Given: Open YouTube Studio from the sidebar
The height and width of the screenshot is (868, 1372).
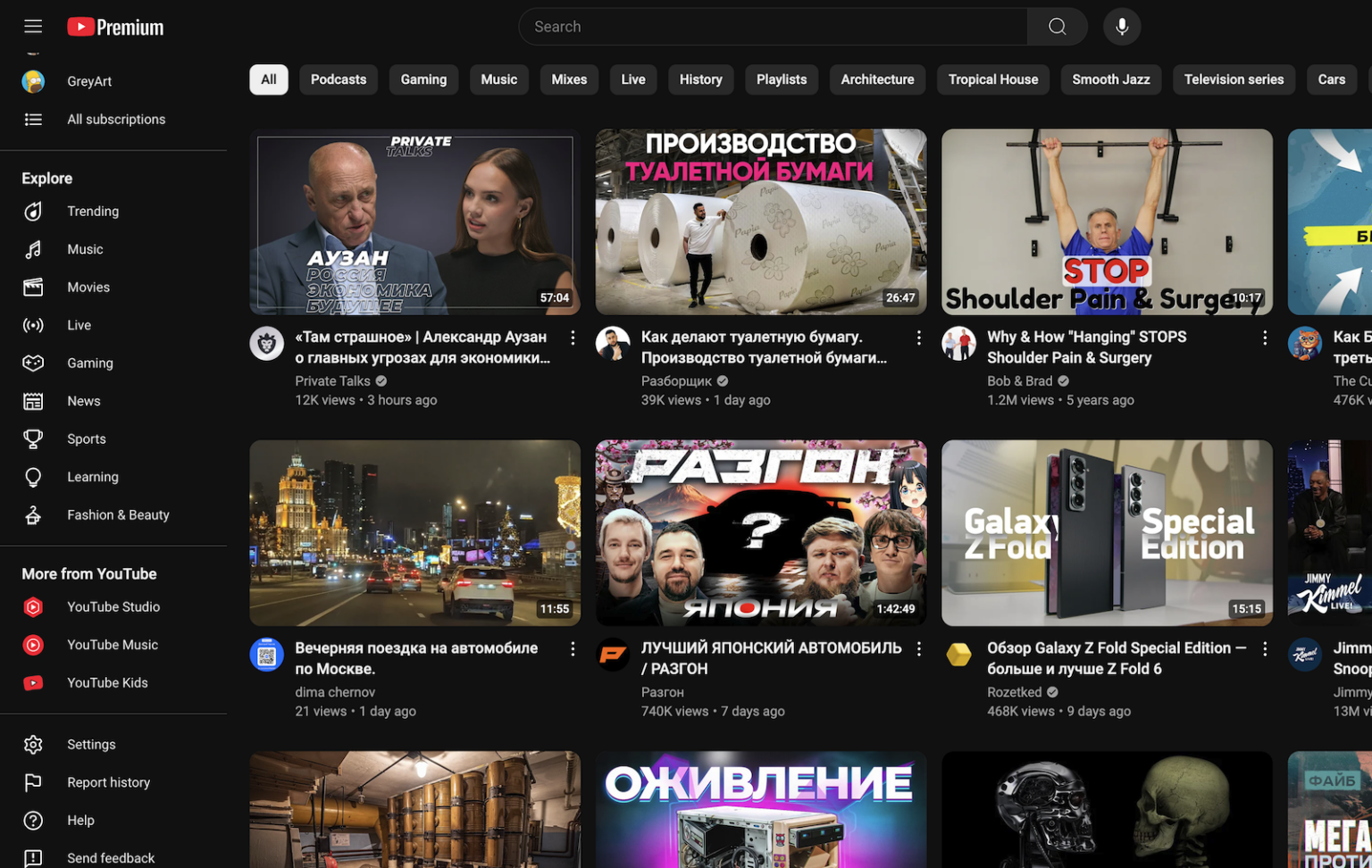Looking at the screenshot, I should (x=113, y=606).
